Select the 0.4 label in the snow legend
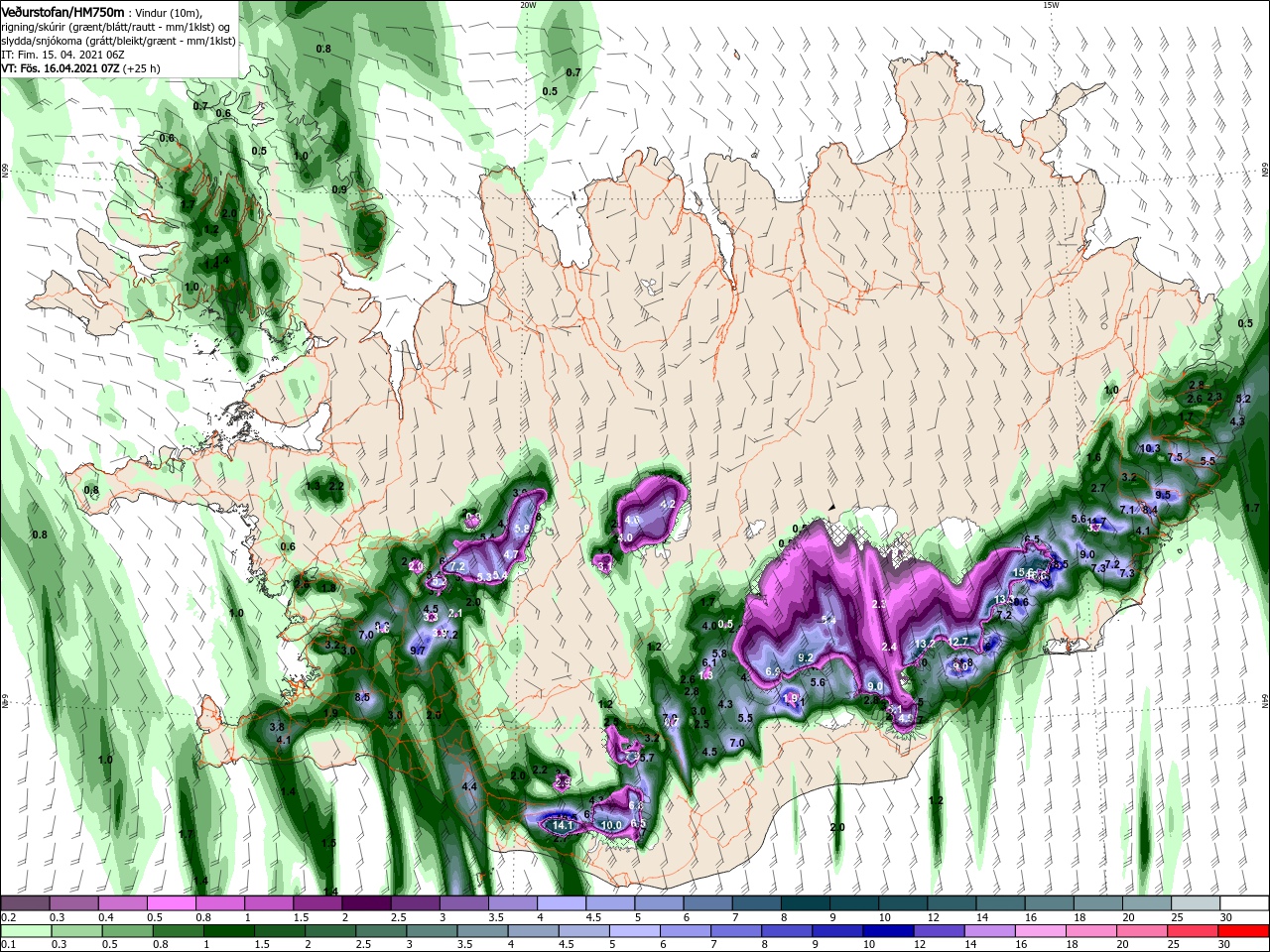1270x952 pixels. [105, 917]
